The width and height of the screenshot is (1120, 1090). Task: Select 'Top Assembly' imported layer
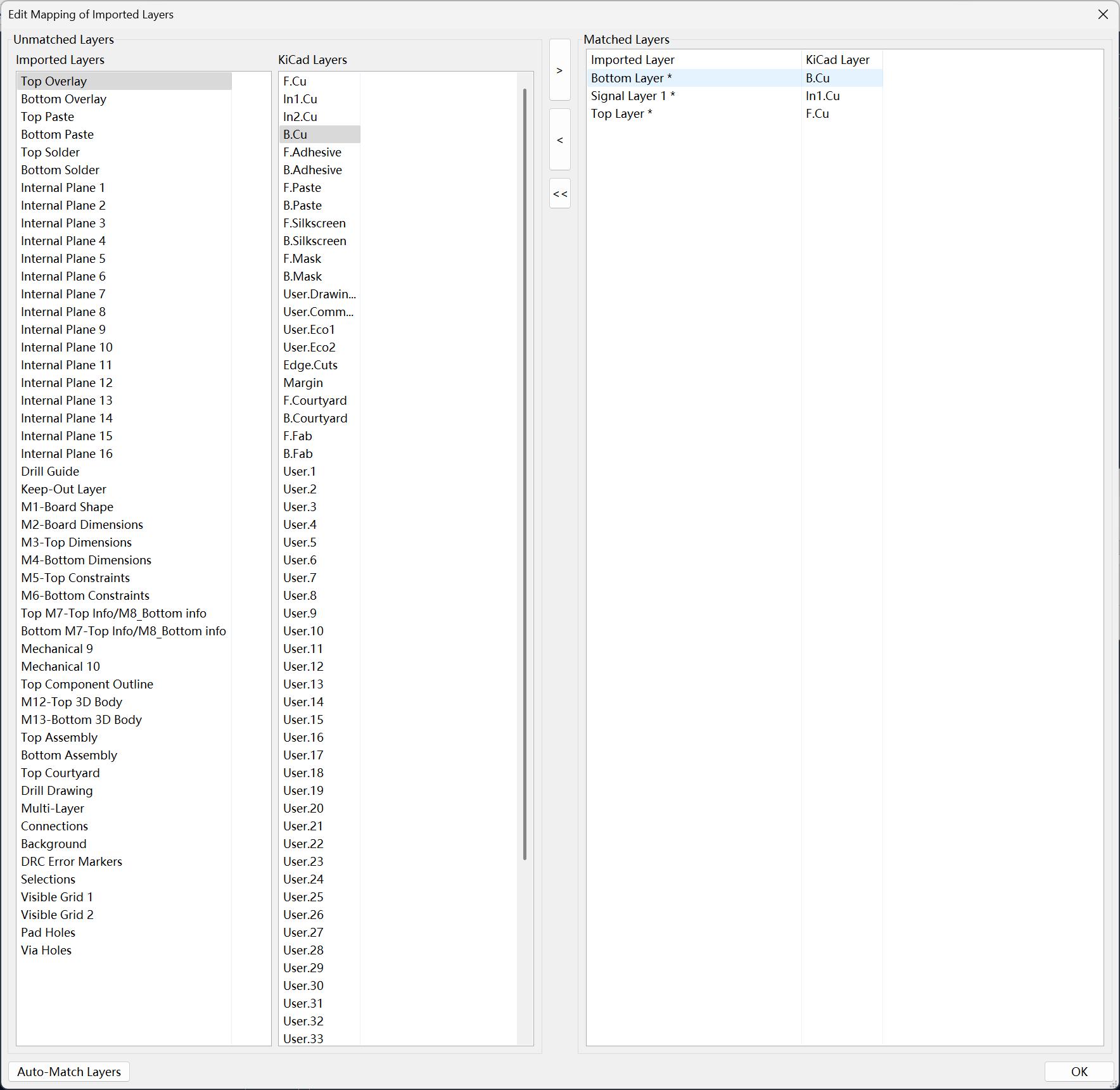(124, 737)
